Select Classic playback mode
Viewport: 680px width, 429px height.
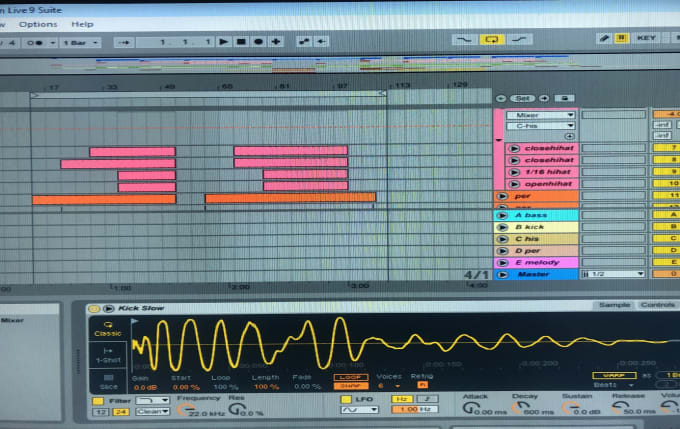coord(108,329)
